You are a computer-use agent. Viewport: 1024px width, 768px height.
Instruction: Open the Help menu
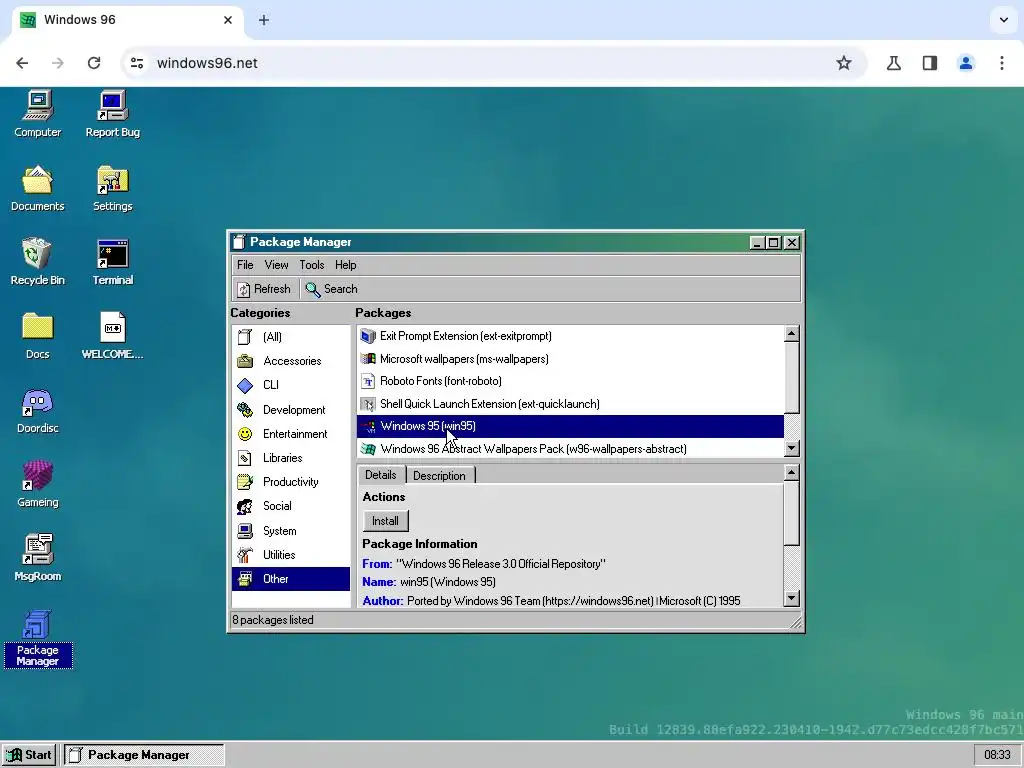tap(345, 265)
